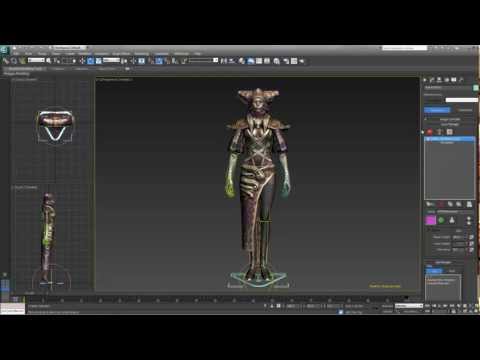Screen dimensions: 480x360
Task: Toggle the Window/Crossing selection mode
Action: click(x=74, y=61)
